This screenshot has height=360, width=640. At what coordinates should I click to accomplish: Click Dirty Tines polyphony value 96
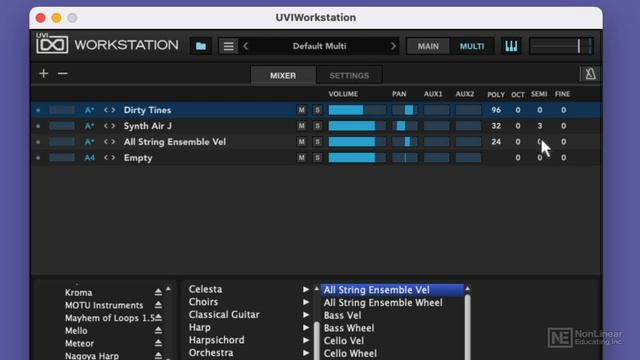496,110
